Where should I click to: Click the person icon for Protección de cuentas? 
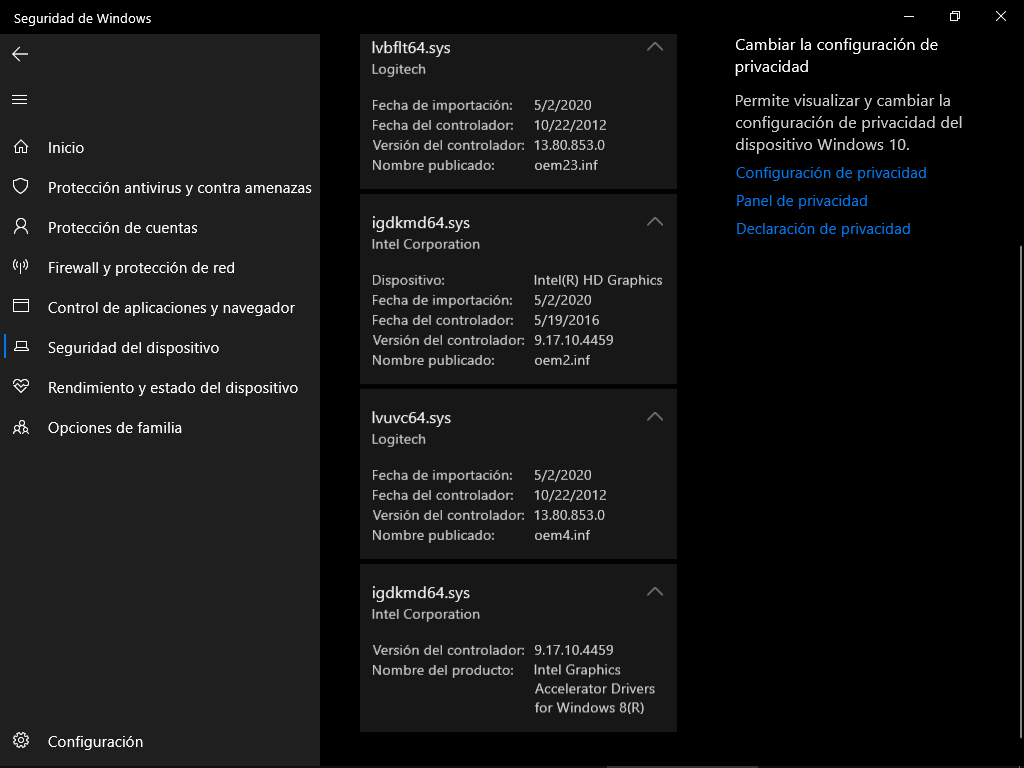[21, 227]
